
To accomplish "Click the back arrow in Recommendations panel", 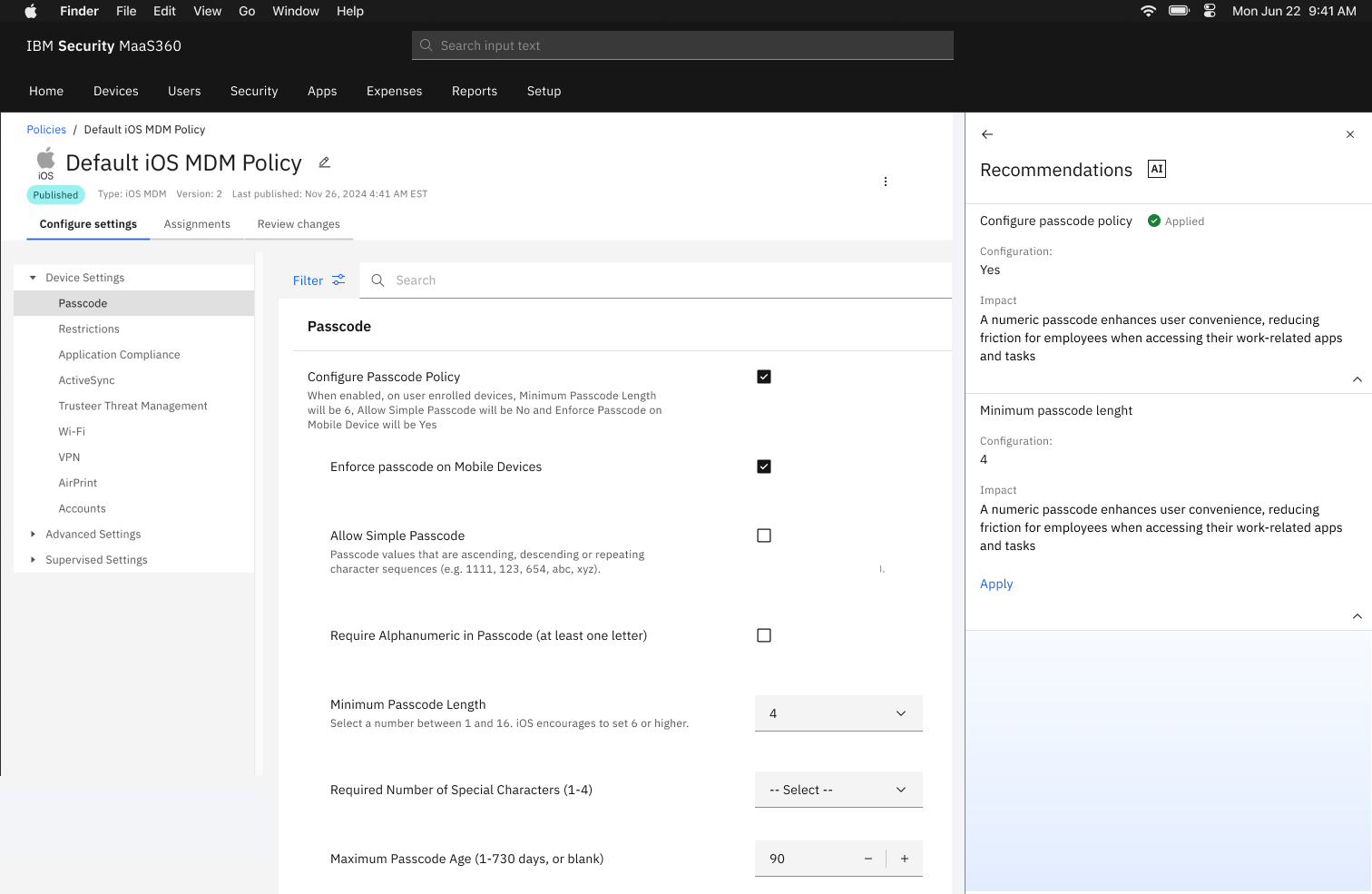I will point(987,134).
